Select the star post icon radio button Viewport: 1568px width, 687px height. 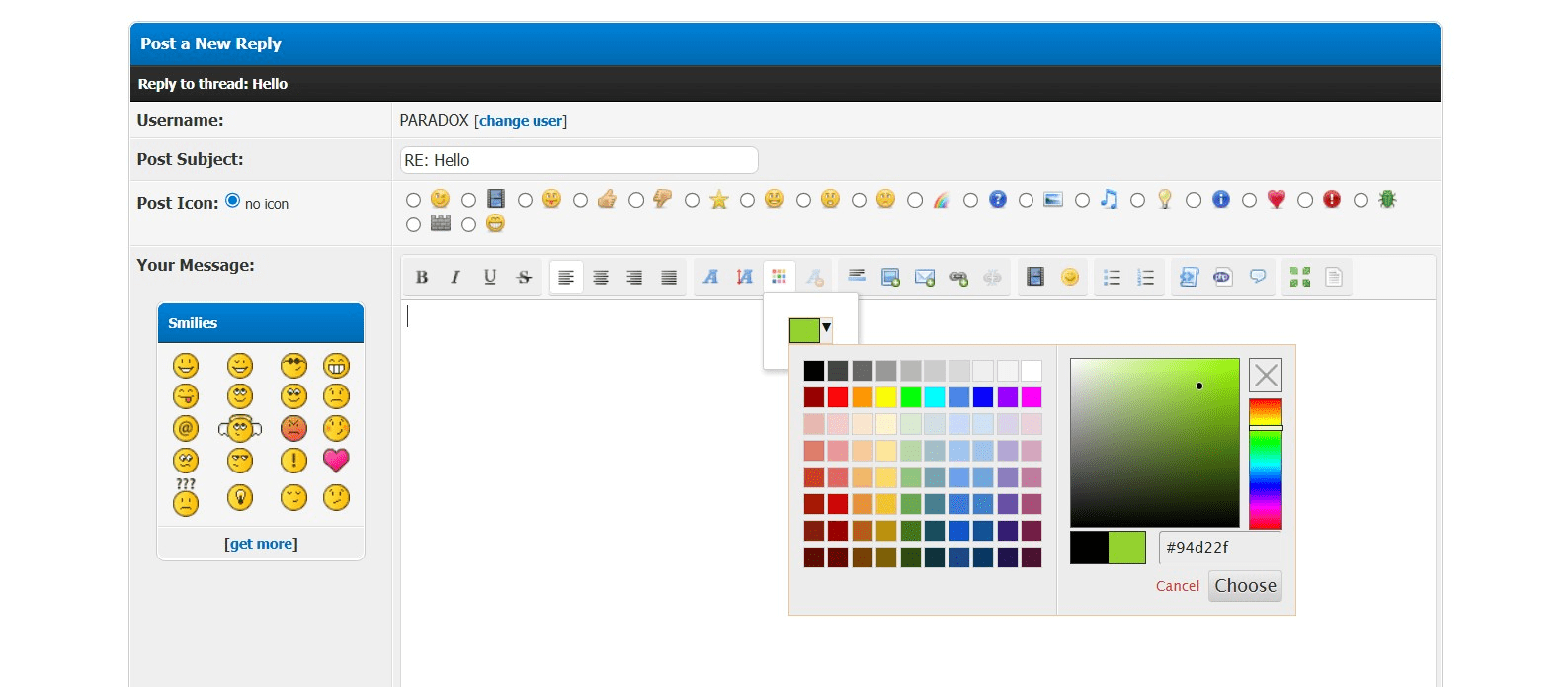[692, 201]
